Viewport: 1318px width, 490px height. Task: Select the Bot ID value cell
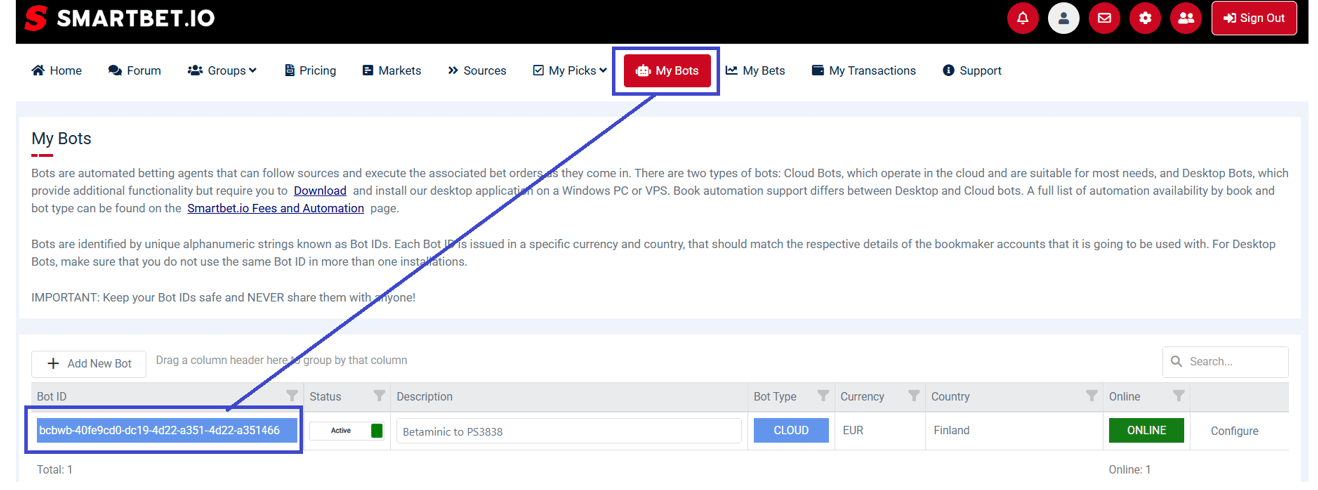tap(167, 430)
